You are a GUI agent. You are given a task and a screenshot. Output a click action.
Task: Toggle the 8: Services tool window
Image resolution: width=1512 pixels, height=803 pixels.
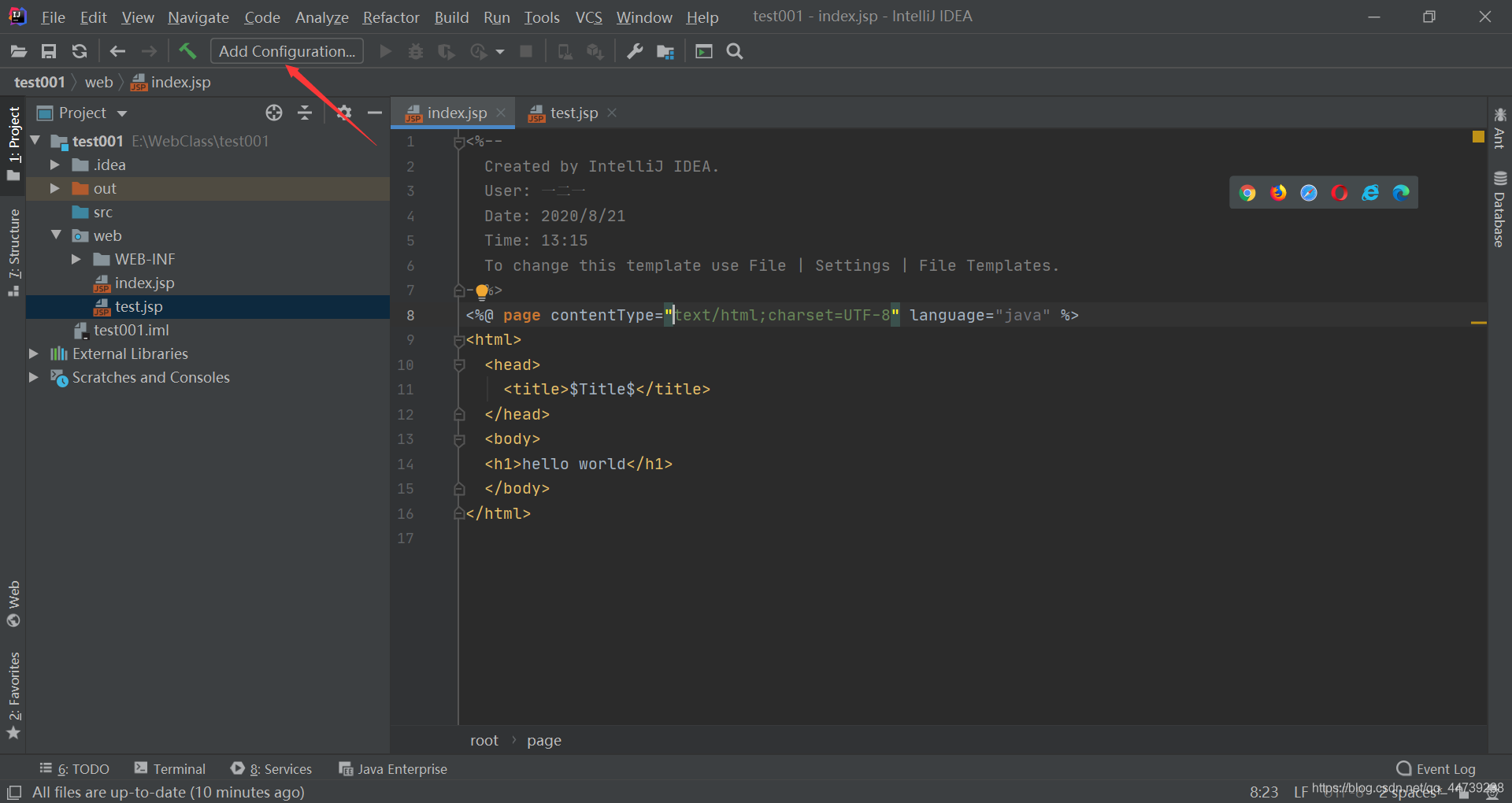(x=272, y=769)
